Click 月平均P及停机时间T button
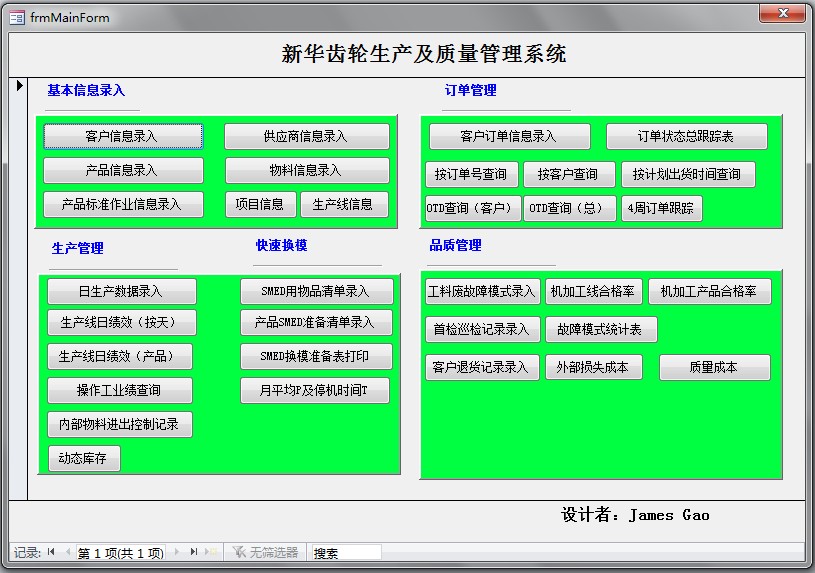 [x=314, y=390]
